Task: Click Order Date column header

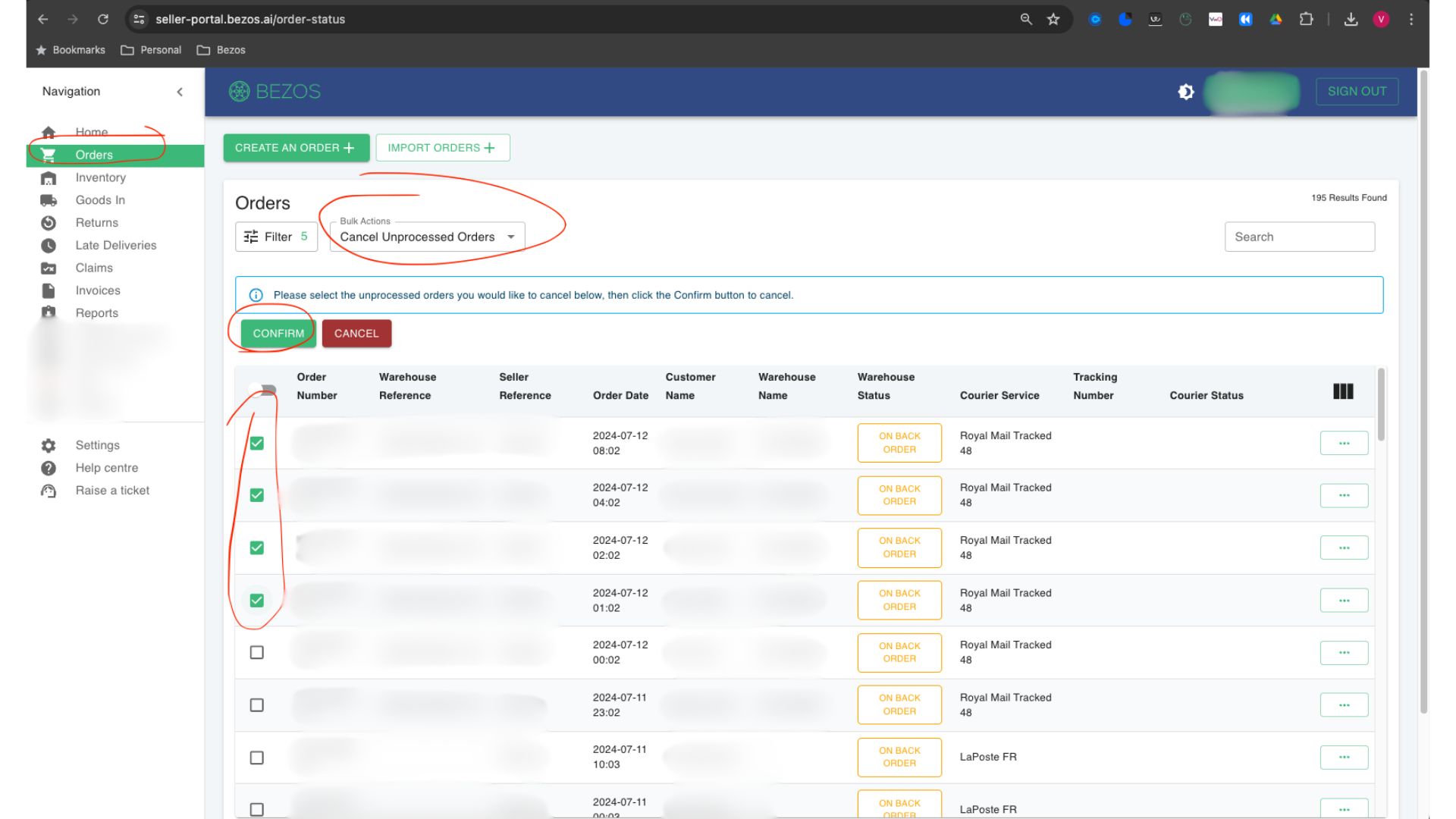Action: click(x=620, y=396)
